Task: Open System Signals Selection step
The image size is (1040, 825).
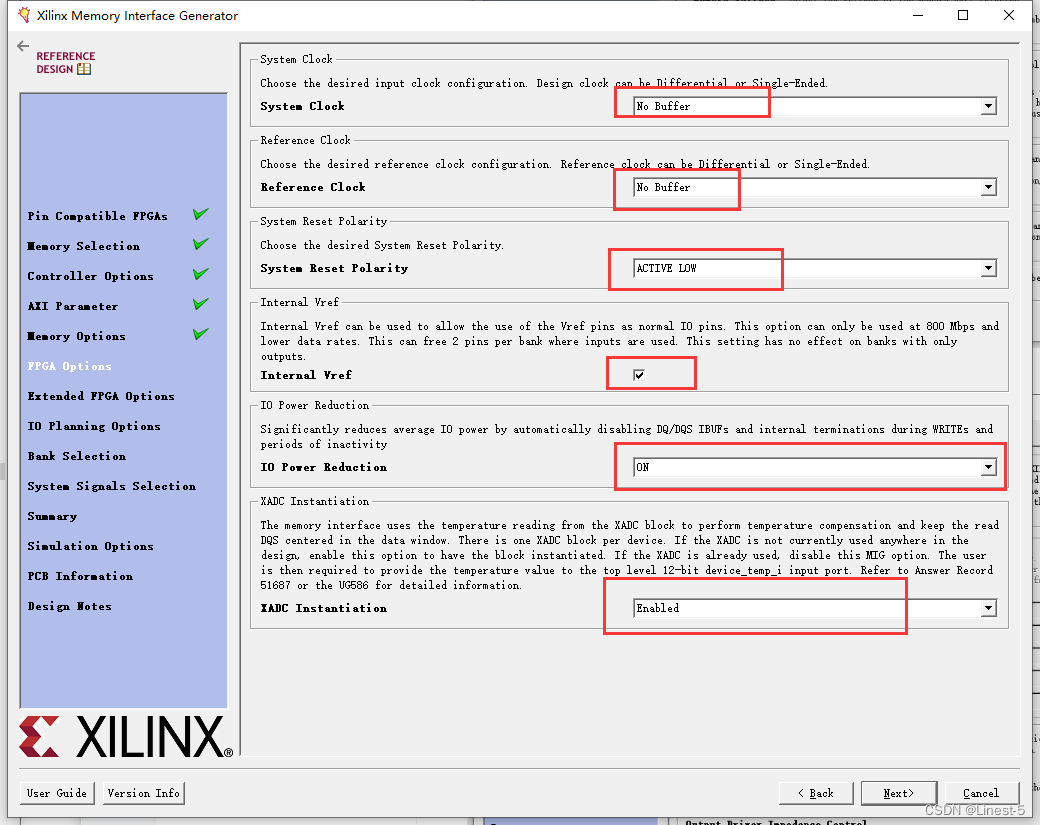Action: [112, 486]
